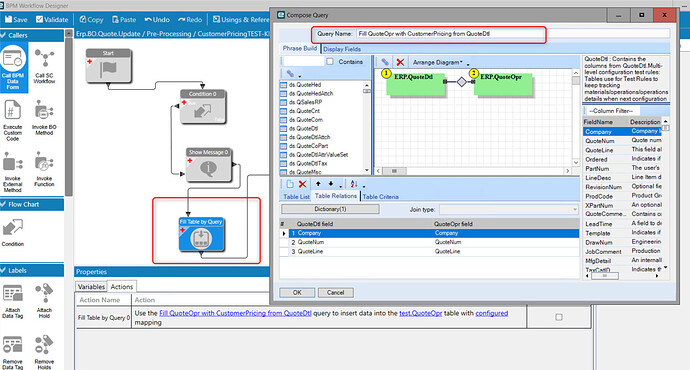
Task: Open the Fill QuoteOpr query link
Action: click(x=235, y=313)
